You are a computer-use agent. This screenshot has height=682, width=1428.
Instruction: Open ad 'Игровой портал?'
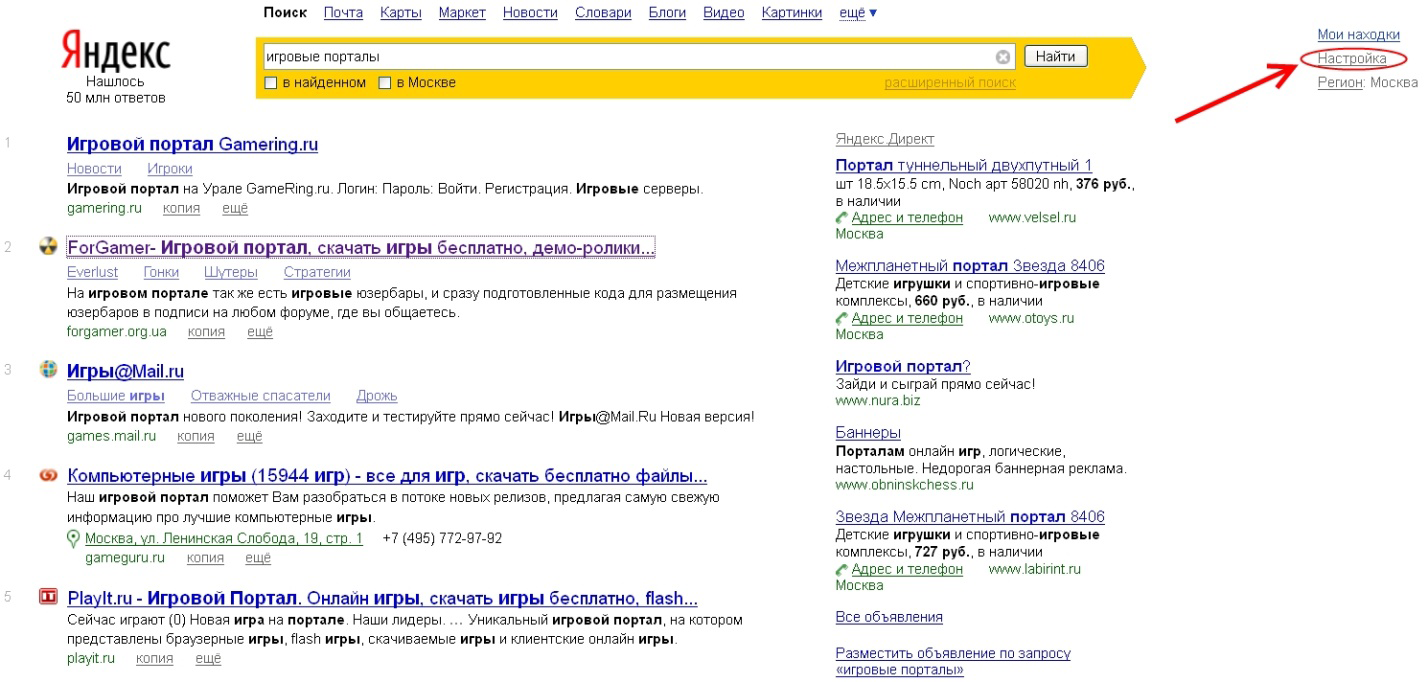tap(903, 366)
